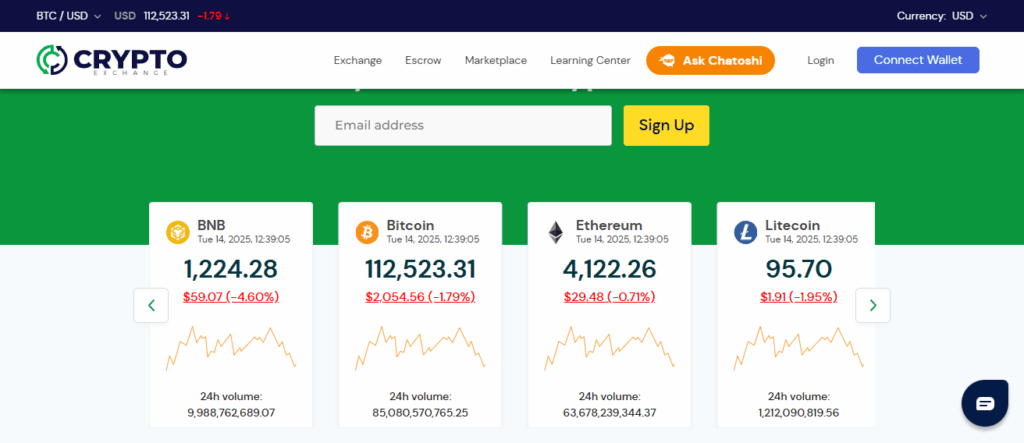
Task: Click the top bar -1.79 change value
Action: point(214,16)
